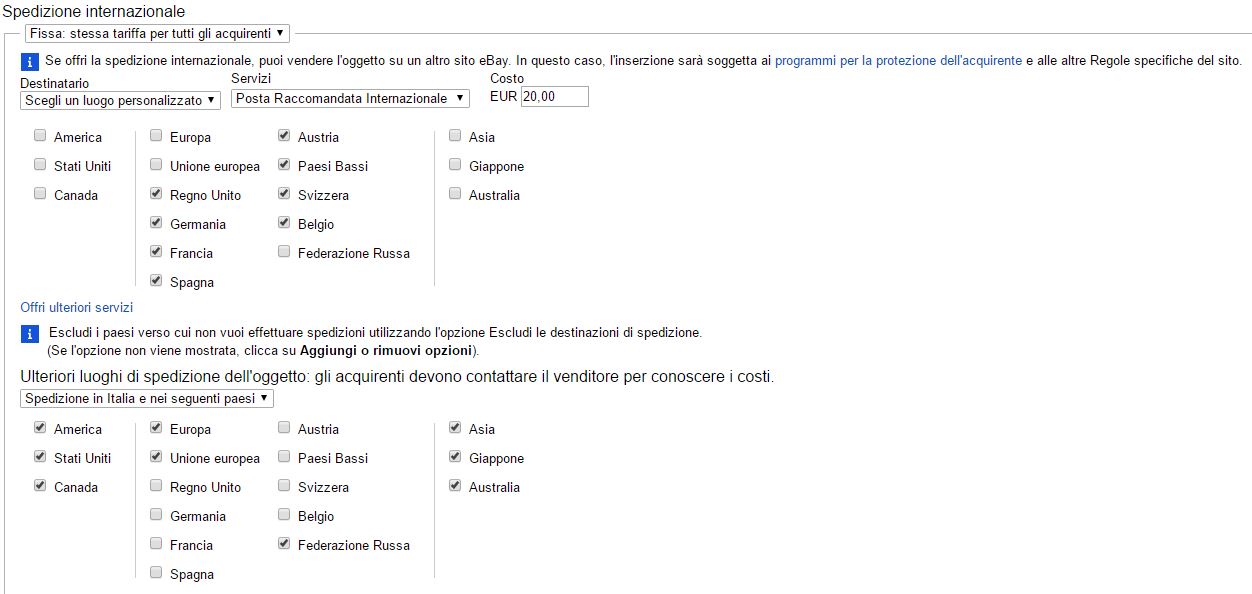Screen dimensions: 1252x594
Task: Uncheck Spagna in the upper list
Action: pos(156,281)
